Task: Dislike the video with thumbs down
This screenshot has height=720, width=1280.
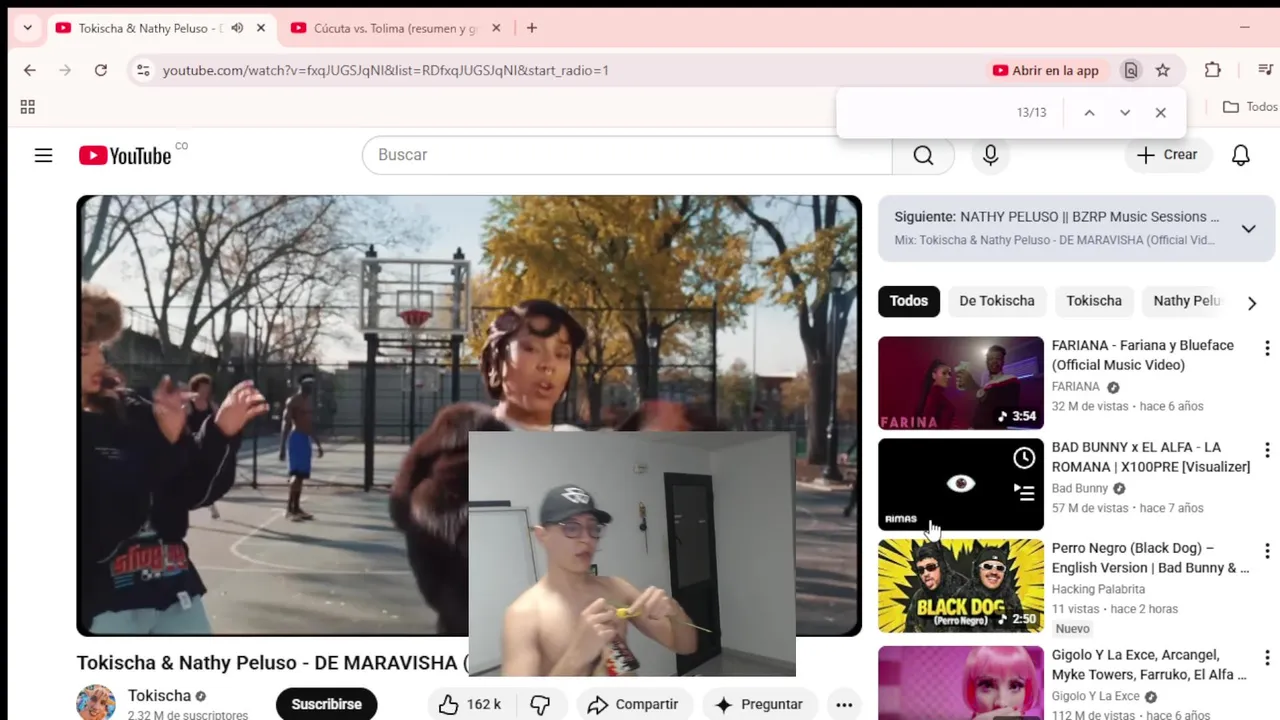Action: [540, 704]
